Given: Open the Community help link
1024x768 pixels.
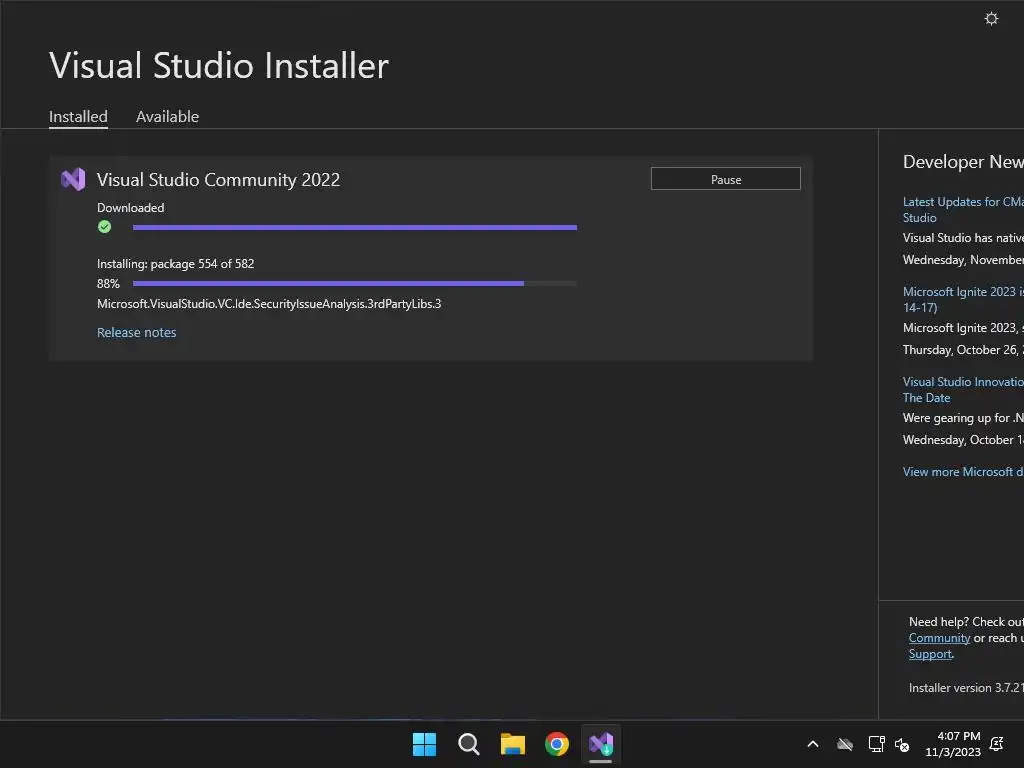Looking at the screenshot, I should 939,638.
